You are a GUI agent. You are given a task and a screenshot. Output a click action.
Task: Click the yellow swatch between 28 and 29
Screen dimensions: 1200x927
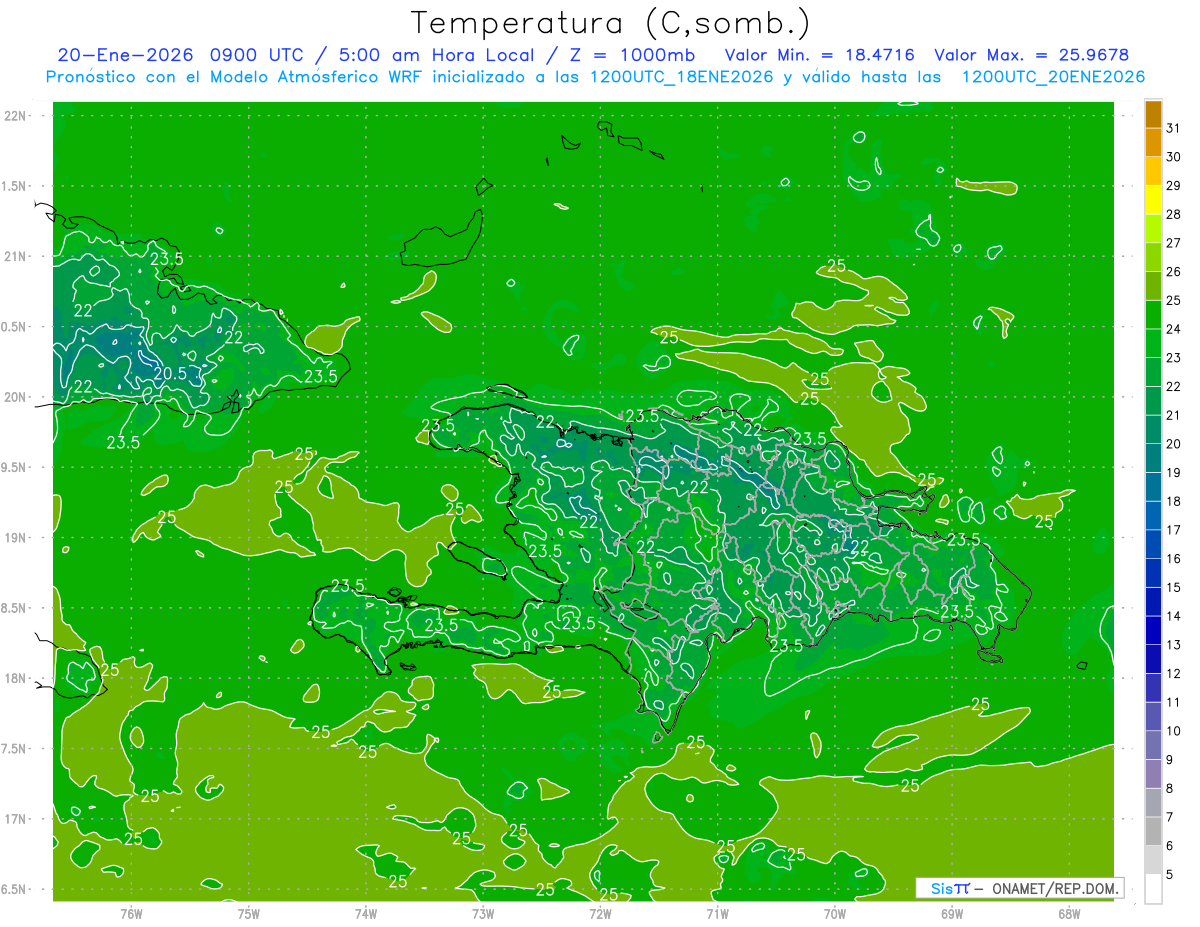pos(1153,199)
